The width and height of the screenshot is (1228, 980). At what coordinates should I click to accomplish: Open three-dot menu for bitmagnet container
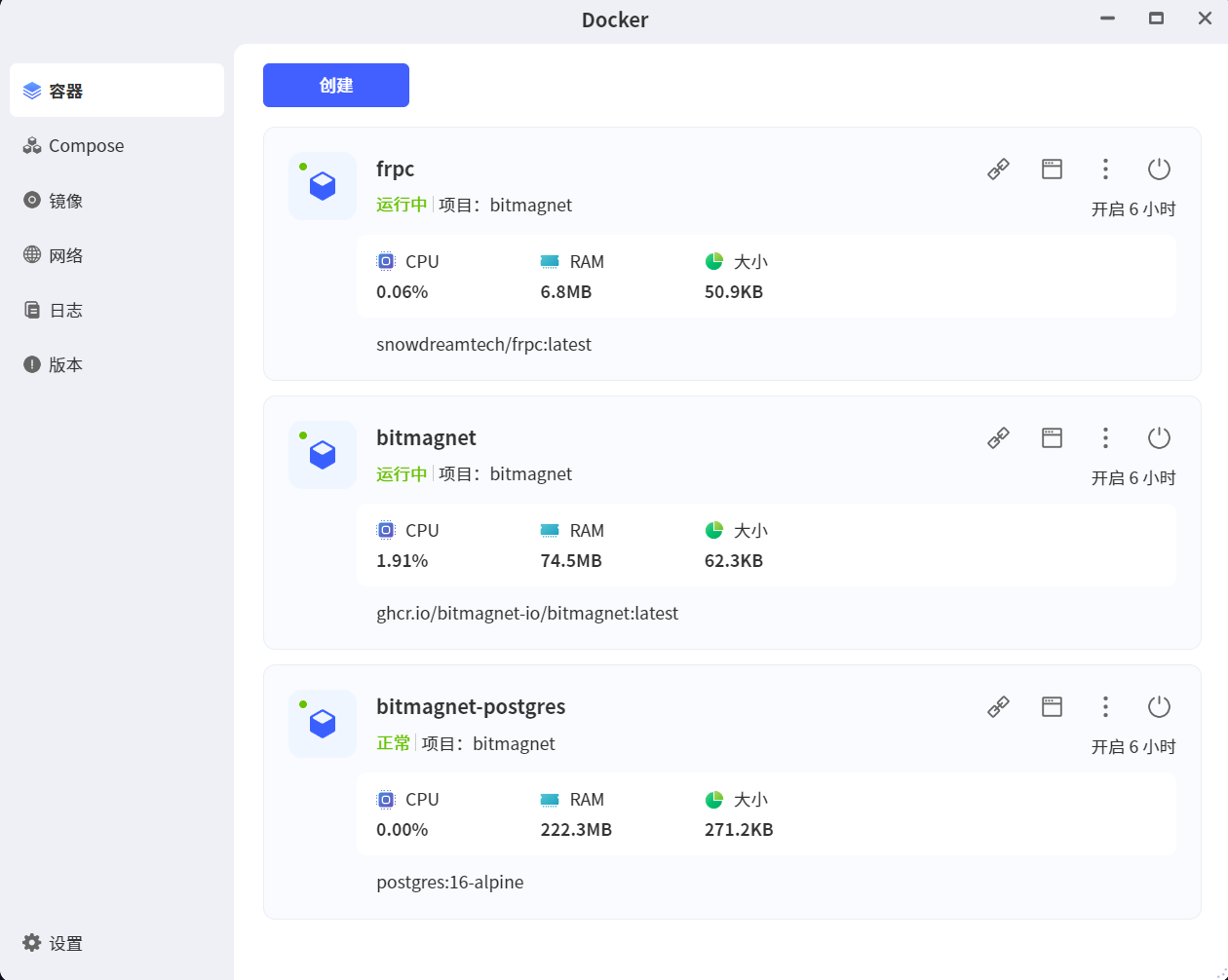pyautogui.click(x=1105, y=438)
